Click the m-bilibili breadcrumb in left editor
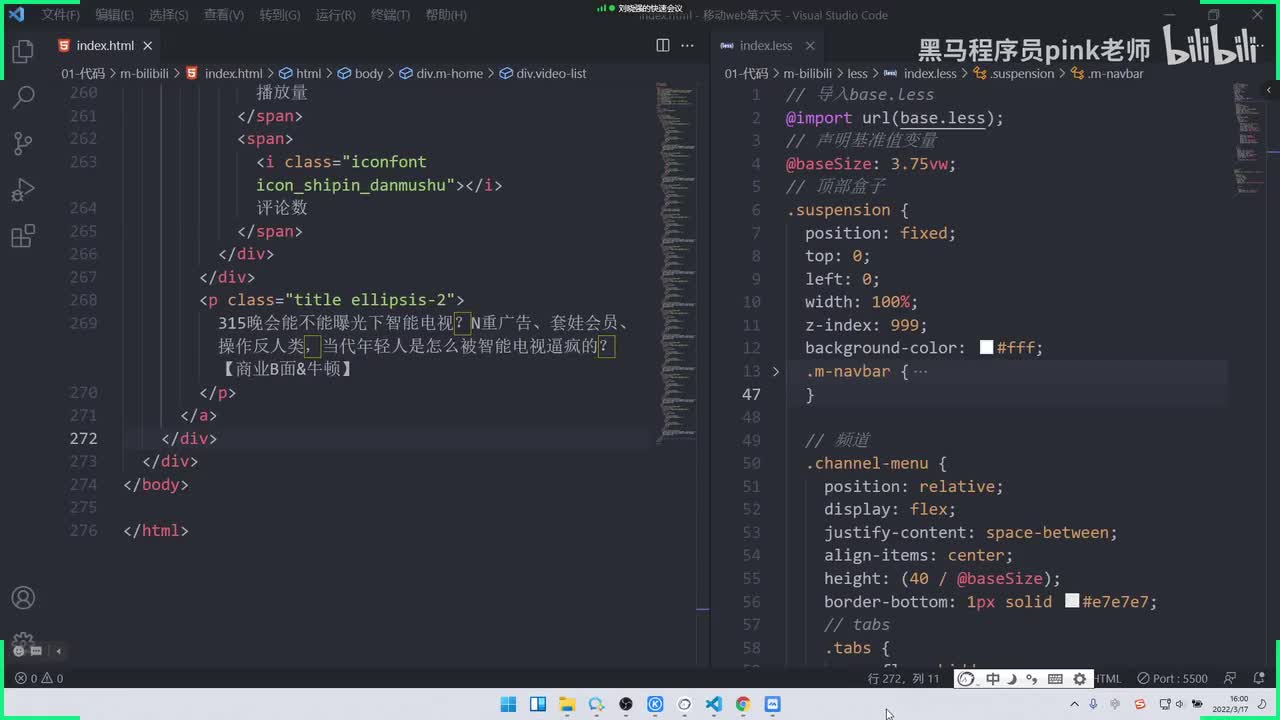 click(x=144, y=74)
